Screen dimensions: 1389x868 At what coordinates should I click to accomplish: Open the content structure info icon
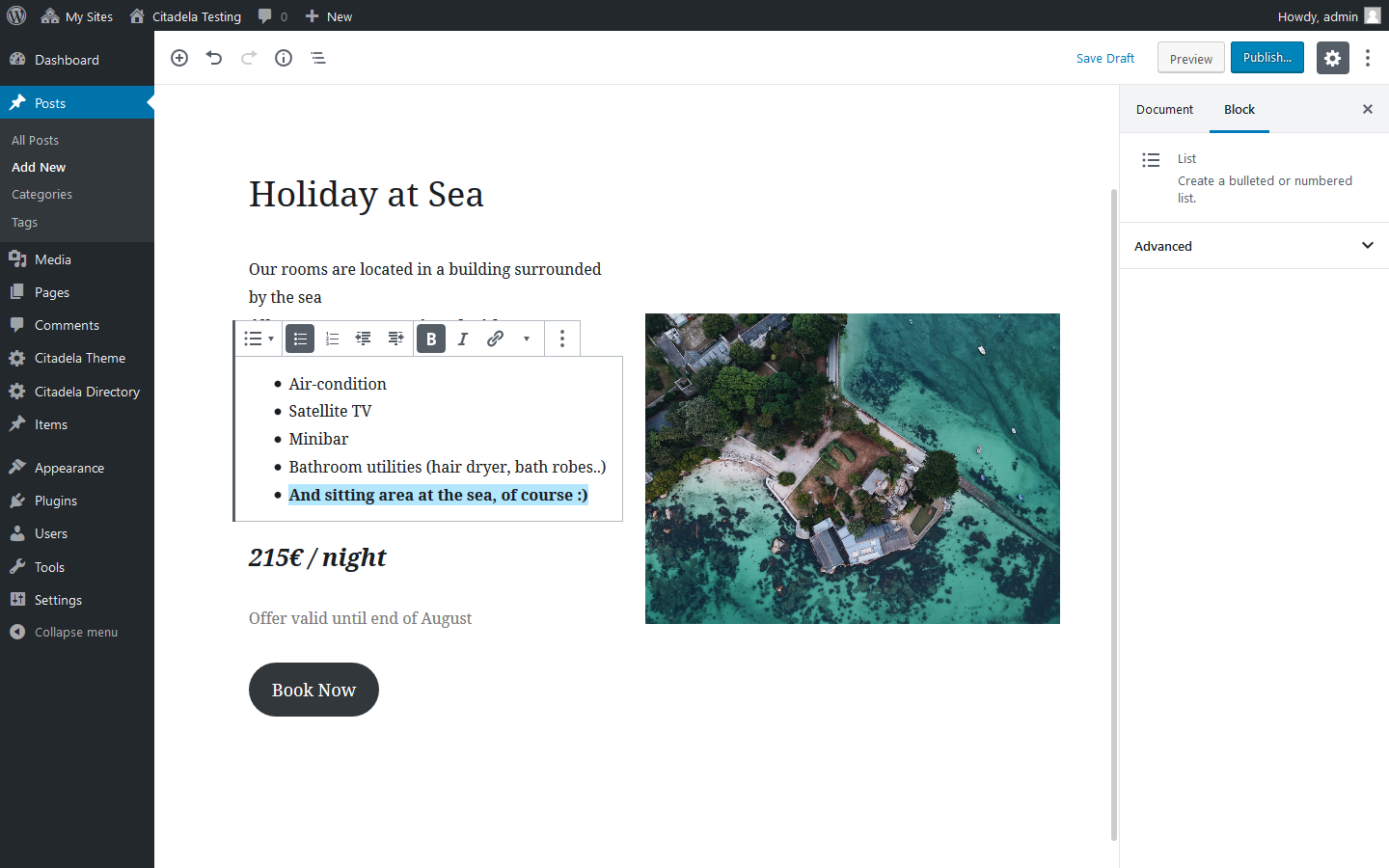284,58
